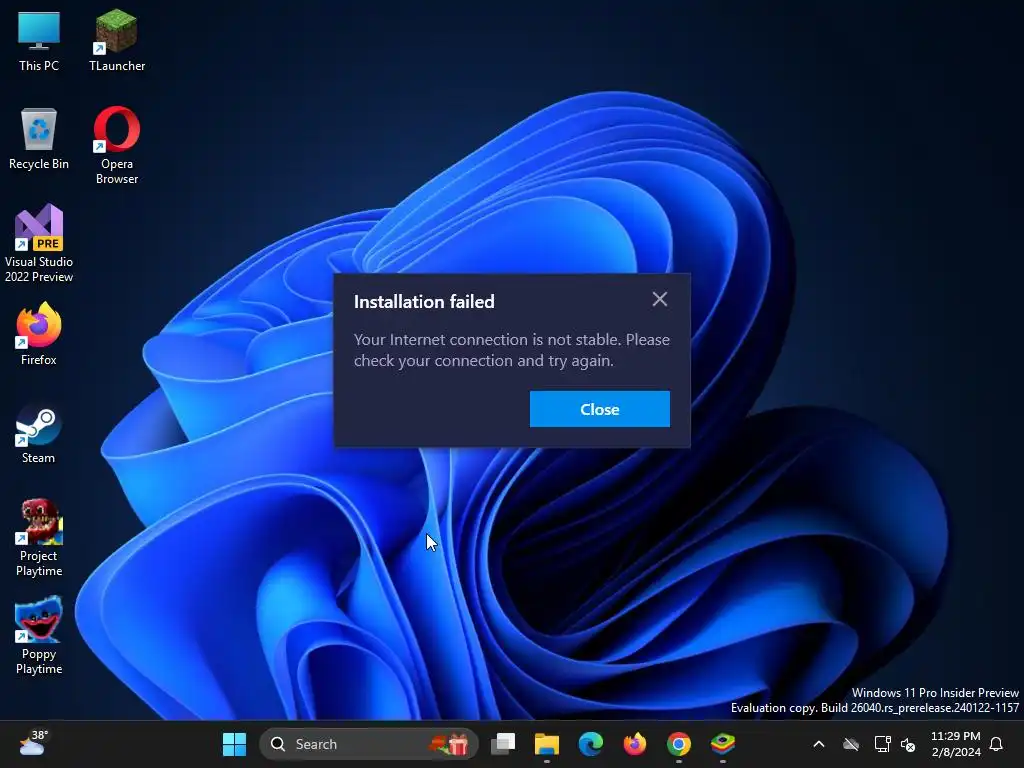
Task: Launch Microsoft Edge from the taskbar
Action: pos(590,744)
